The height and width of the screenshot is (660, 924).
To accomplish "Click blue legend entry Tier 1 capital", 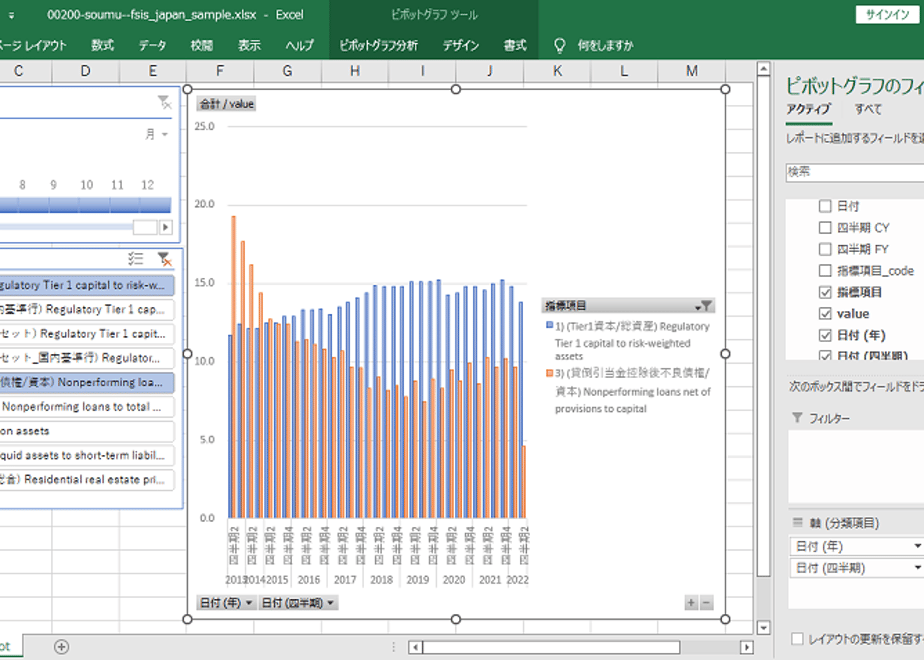I will point(628,341).
